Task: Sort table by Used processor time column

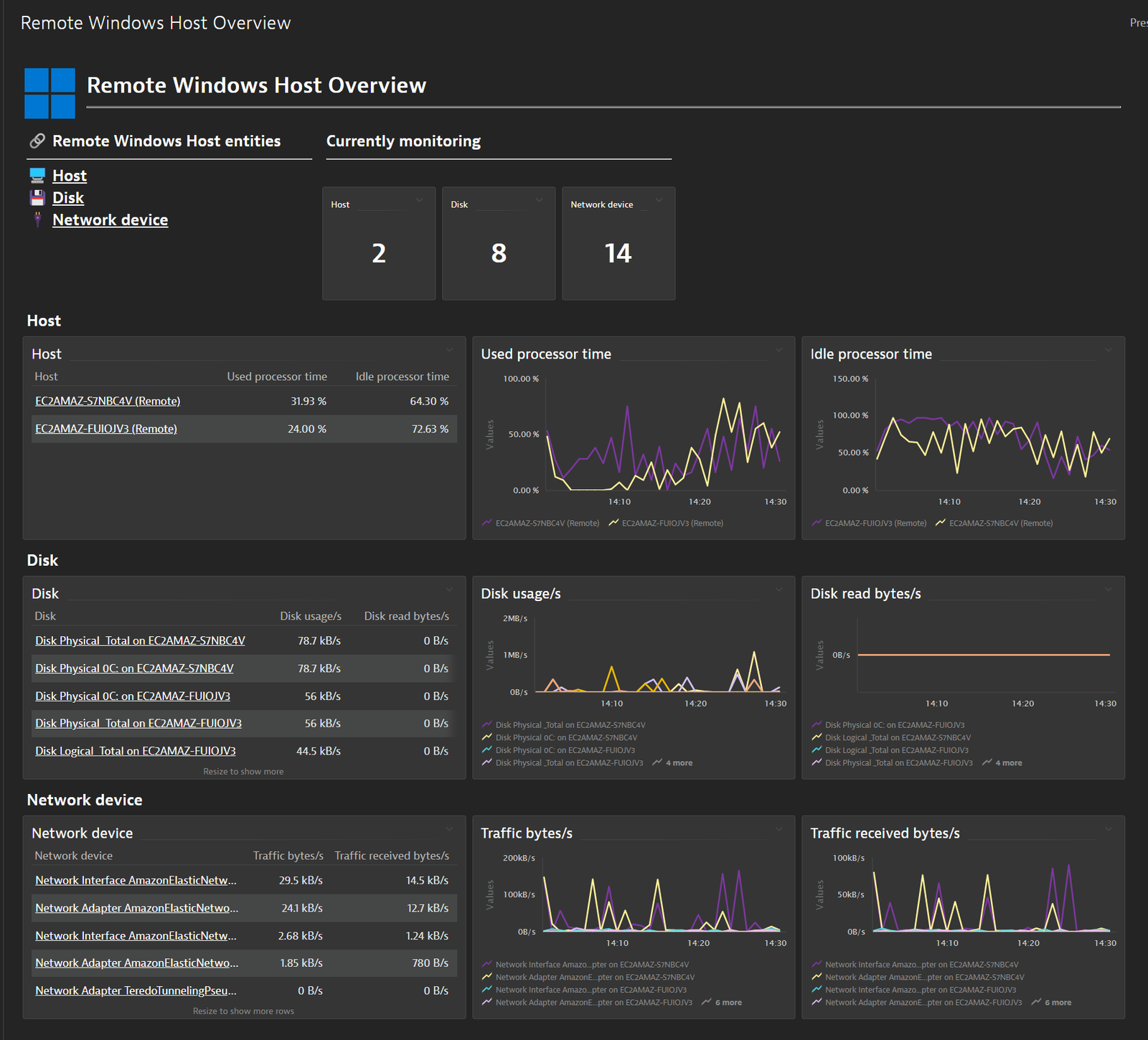Action: click(277, 377)
